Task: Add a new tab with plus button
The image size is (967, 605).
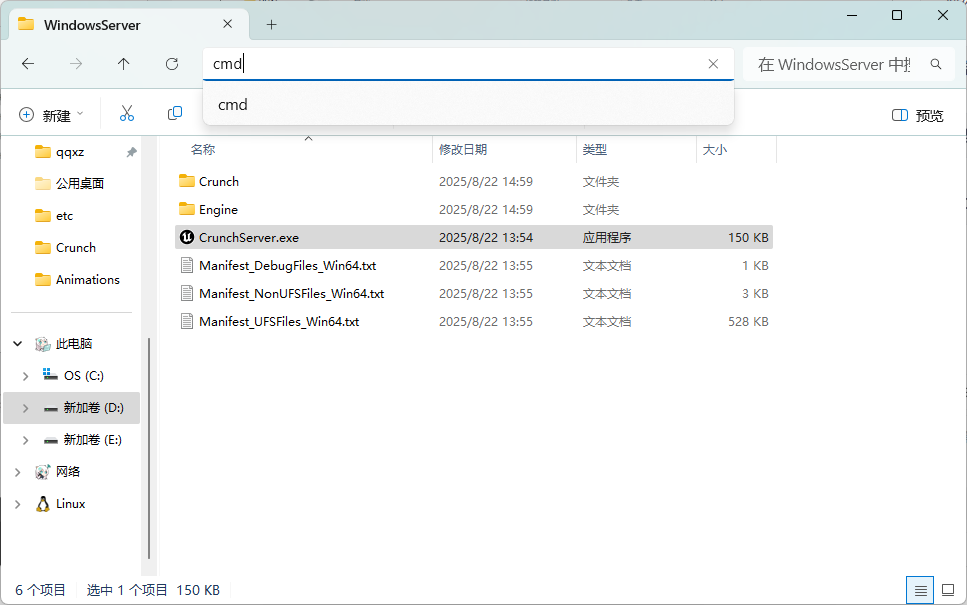Action: click(271, 24)
